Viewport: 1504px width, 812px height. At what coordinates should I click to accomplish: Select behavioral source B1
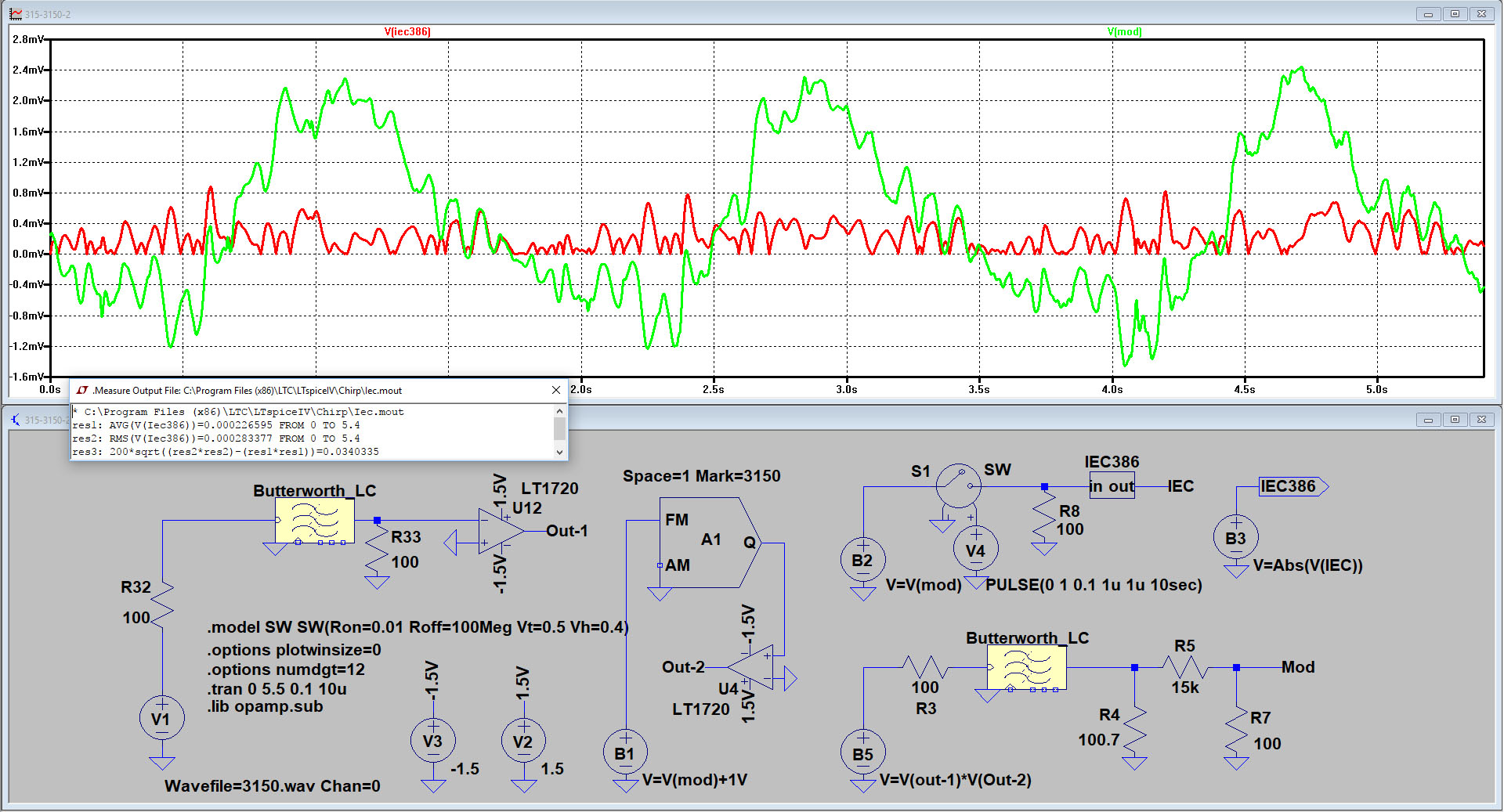[x=625, y=752]
